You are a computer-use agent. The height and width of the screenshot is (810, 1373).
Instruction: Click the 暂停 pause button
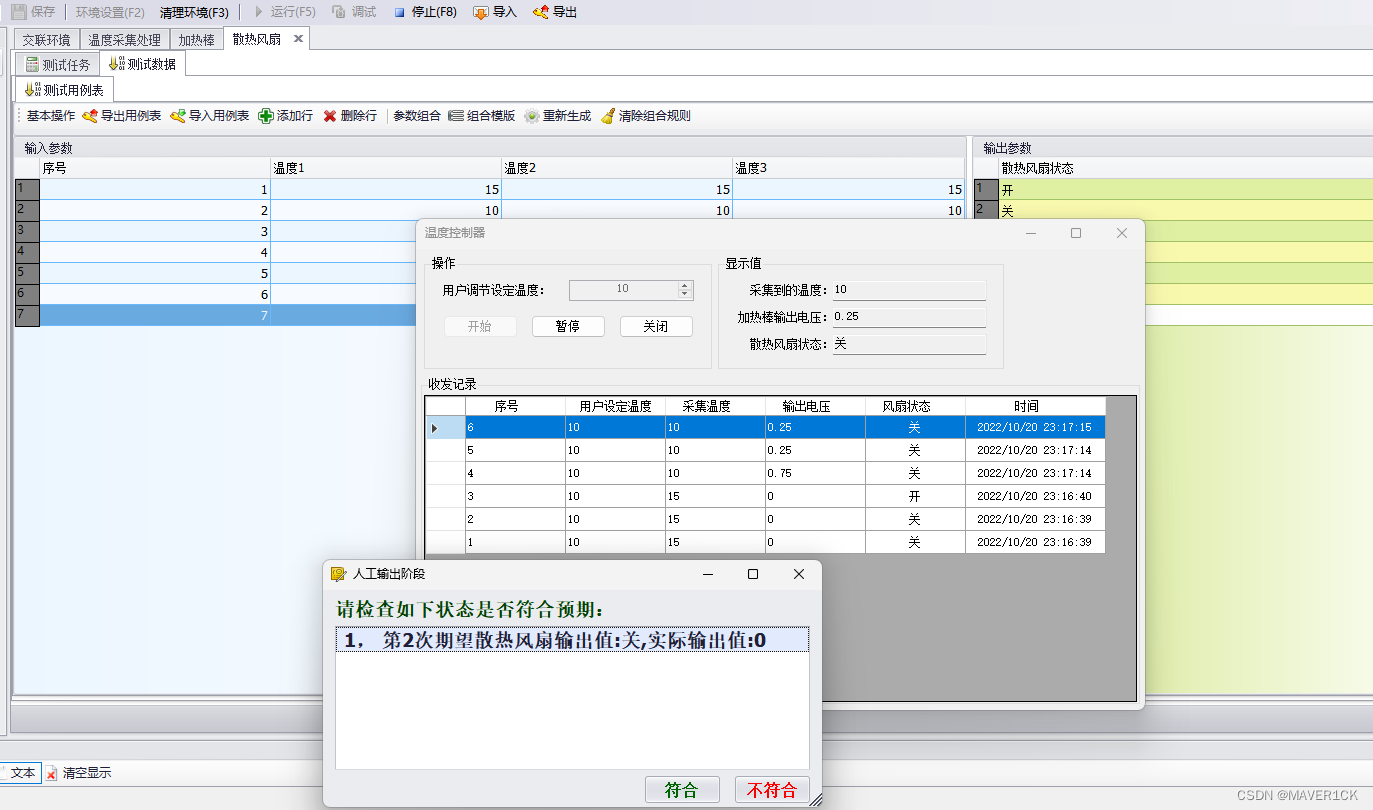pos(568,327)
